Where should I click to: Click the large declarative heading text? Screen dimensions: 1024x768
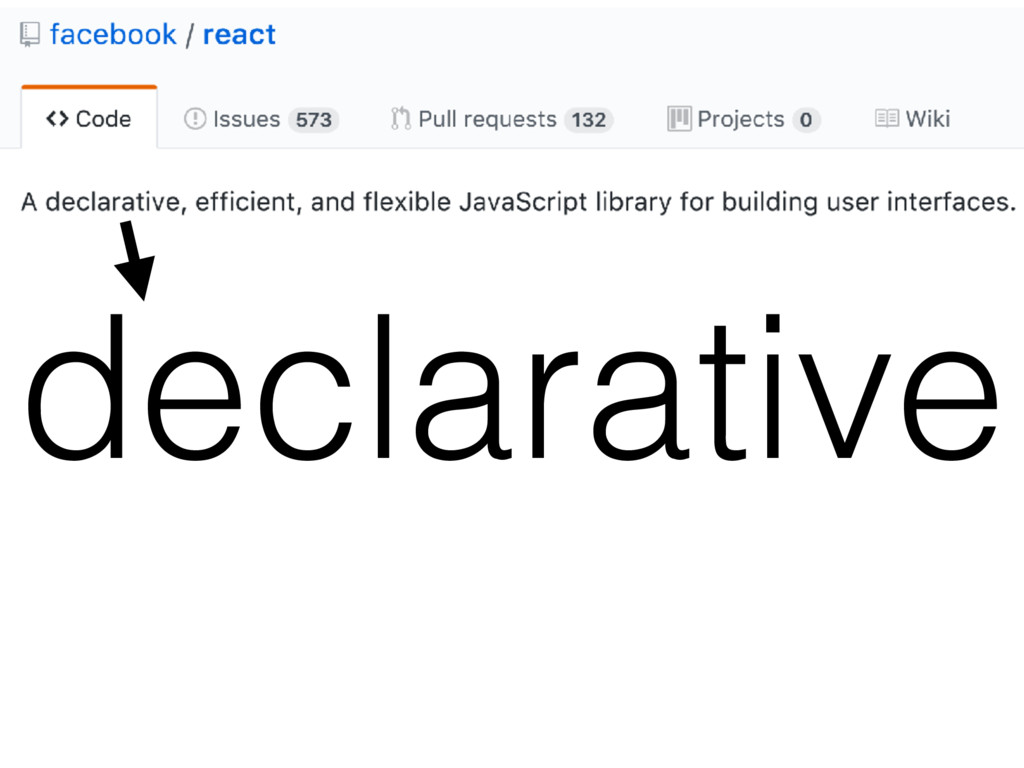click(x=512, y=387)
